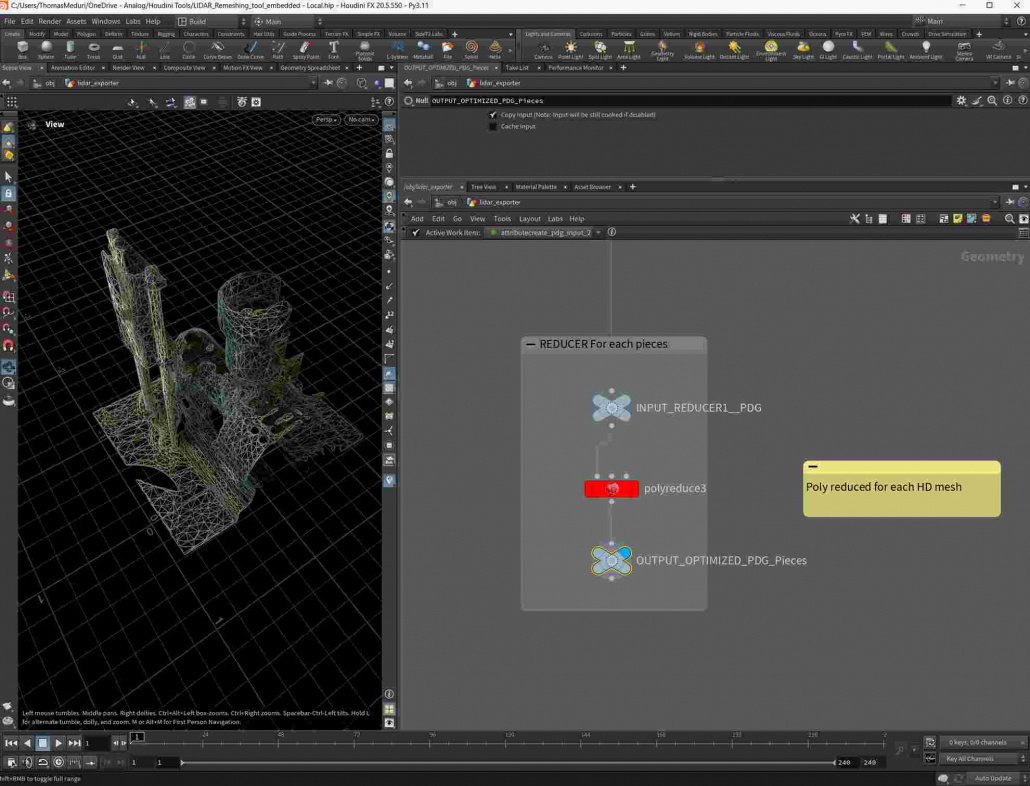Click the Sky Light shelf tool

(803, 48)
